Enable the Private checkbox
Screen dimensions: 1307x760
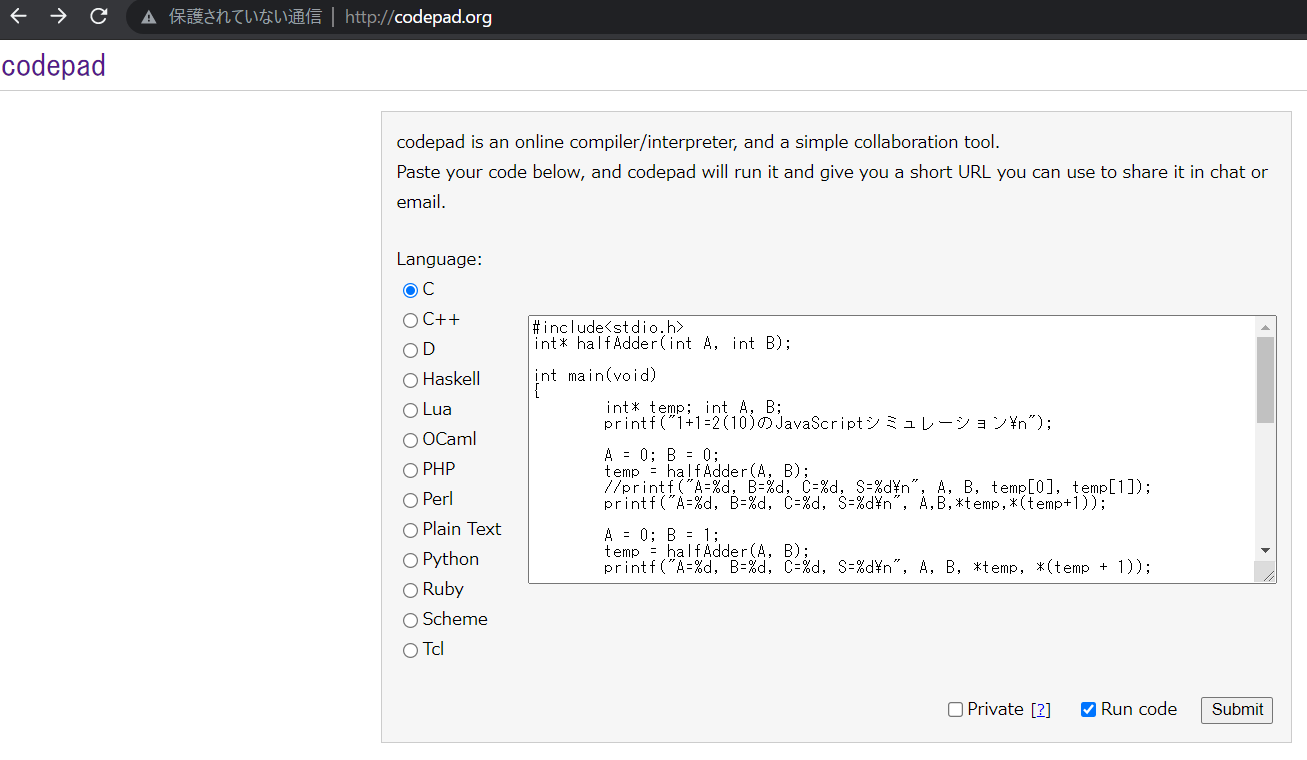click(955, 710)
